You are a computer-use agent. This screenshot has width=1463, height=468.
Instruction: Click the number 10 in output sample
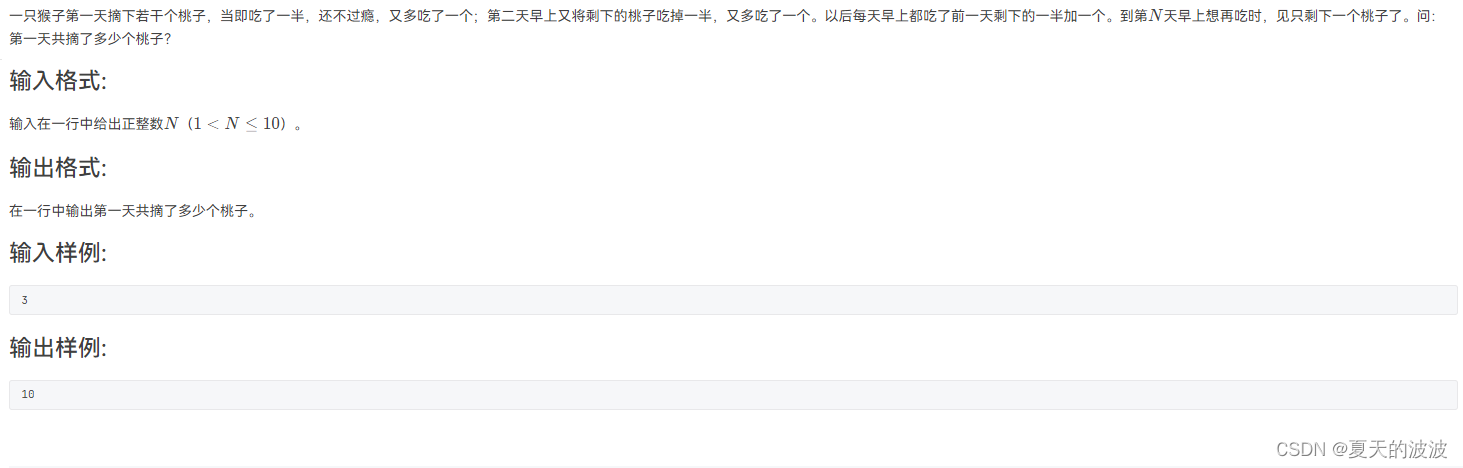pyautogui.click(x=28, y=395)
